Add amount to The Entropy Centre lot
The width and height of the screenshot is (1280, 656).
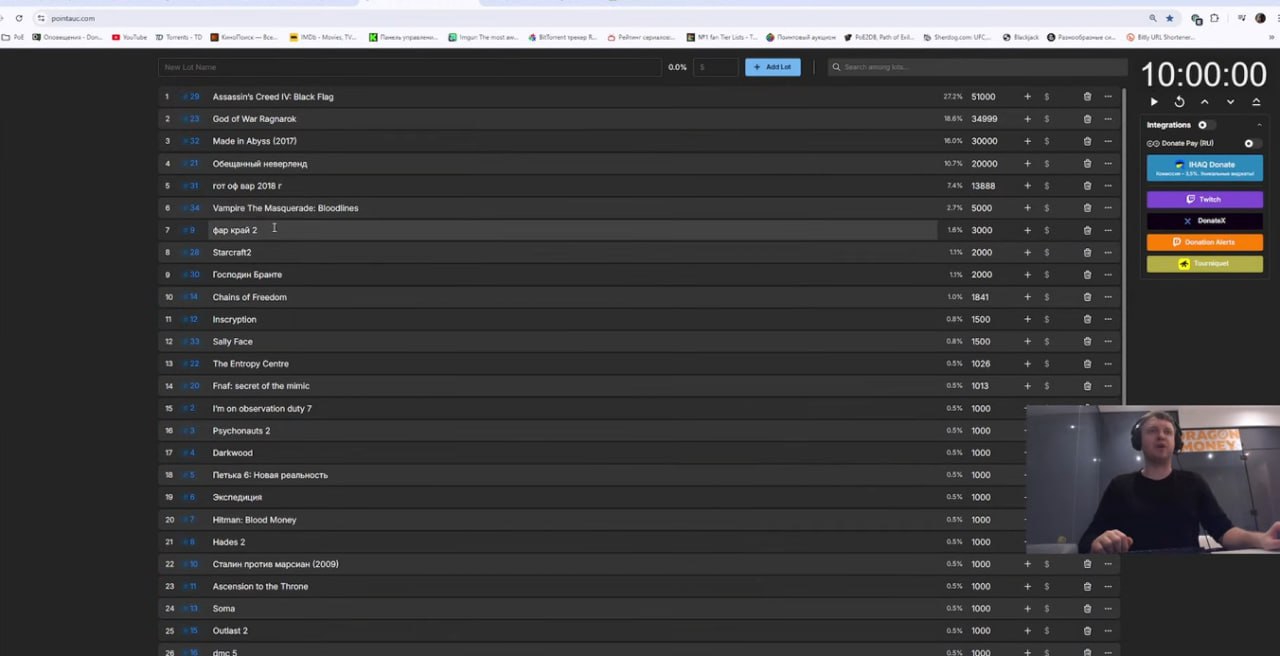[x=1027, y=363]
